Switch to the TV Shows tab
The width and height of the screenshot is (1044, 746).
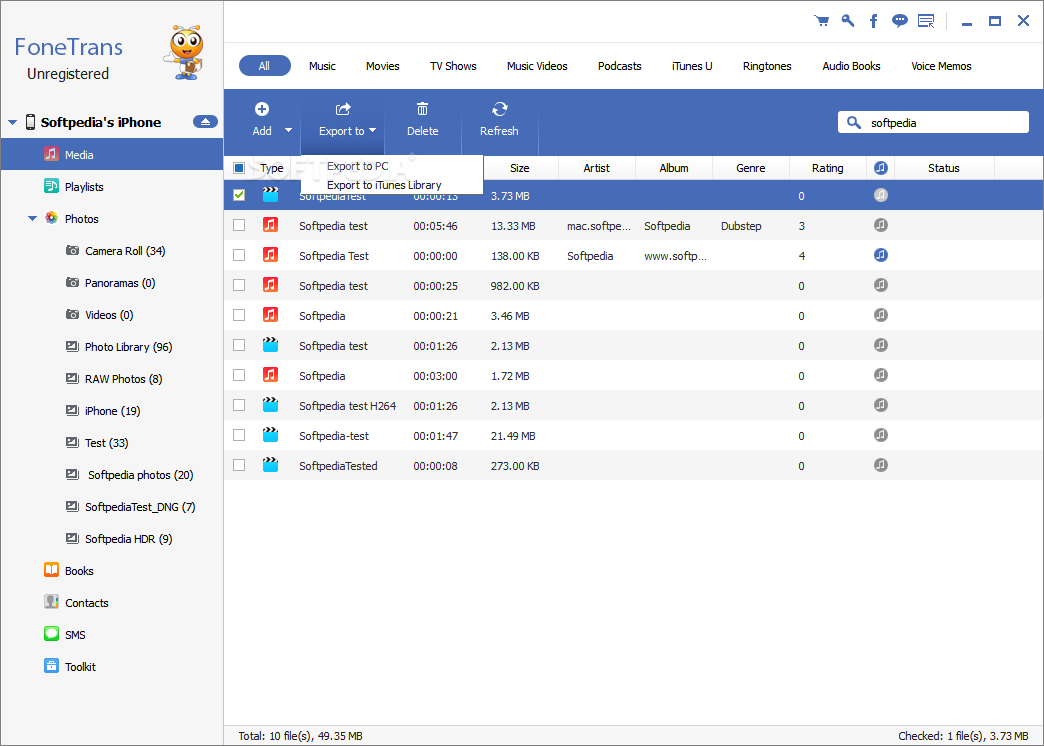[453, 66]
